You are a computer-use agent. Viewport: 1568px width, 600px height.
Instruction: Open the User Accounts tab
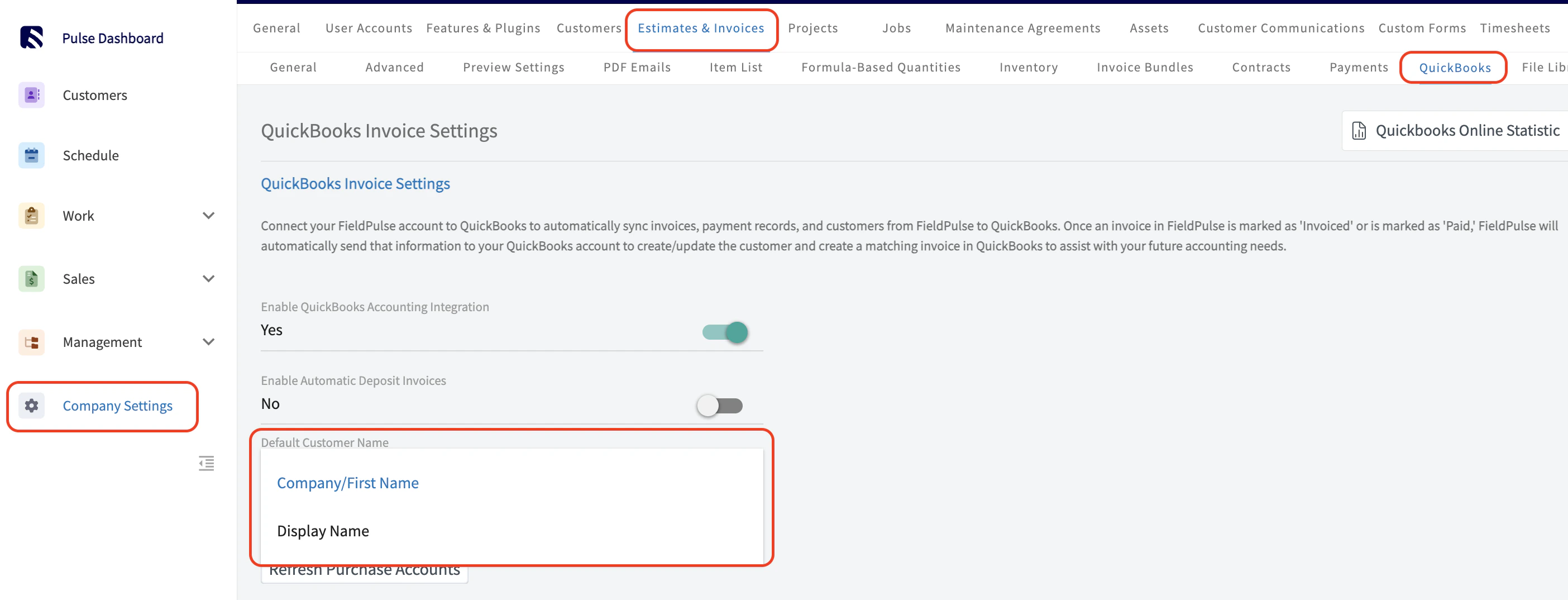[x=369, y=28]
